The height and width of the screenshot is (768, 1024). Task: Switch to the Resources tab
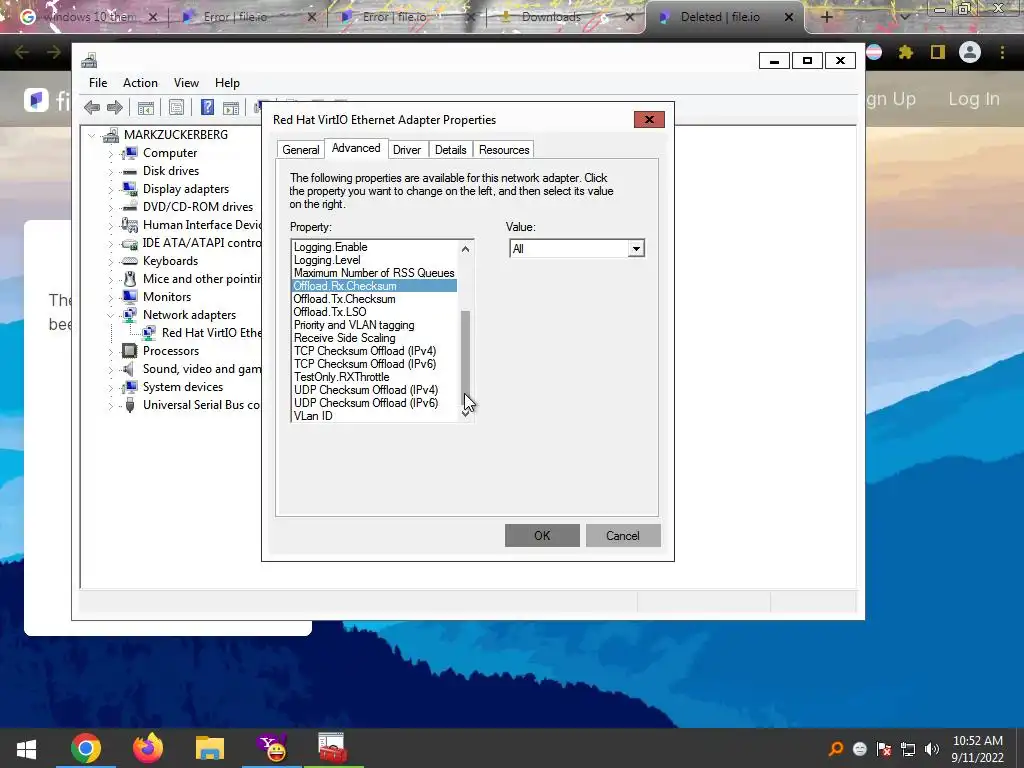(x=504, y=150)
